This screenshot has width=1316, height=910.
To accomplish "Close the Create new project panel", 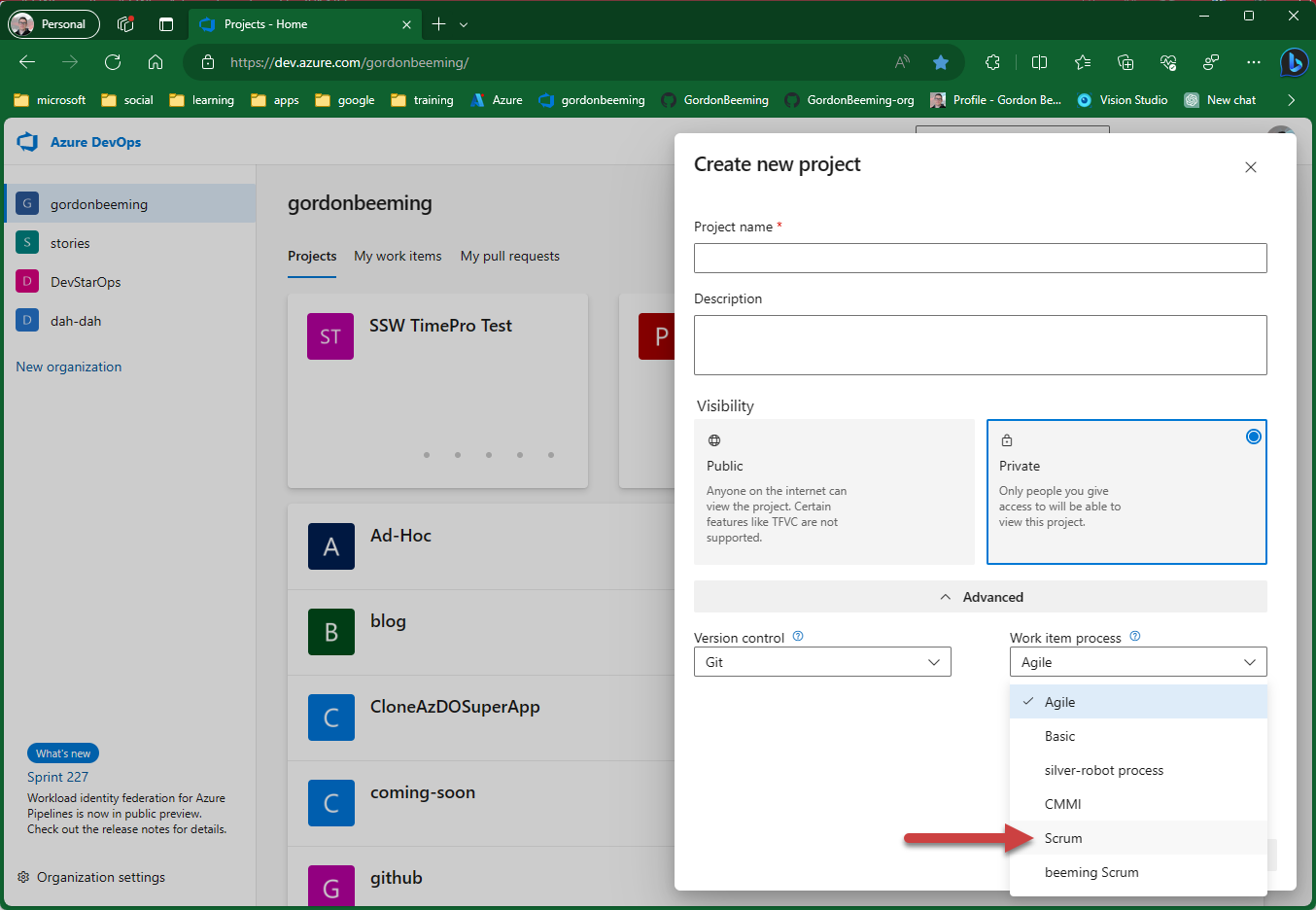I will pos(1250,167).
